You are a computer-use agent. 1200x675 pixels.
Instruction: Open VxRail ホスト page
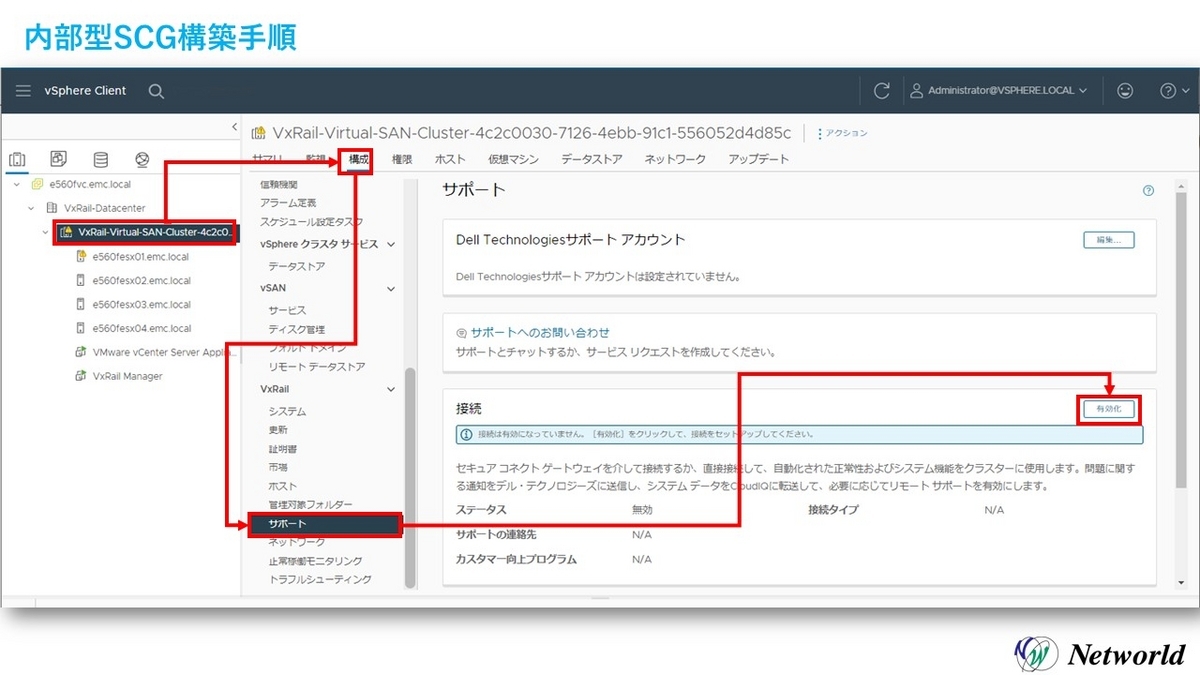click(x=283, y=486)
